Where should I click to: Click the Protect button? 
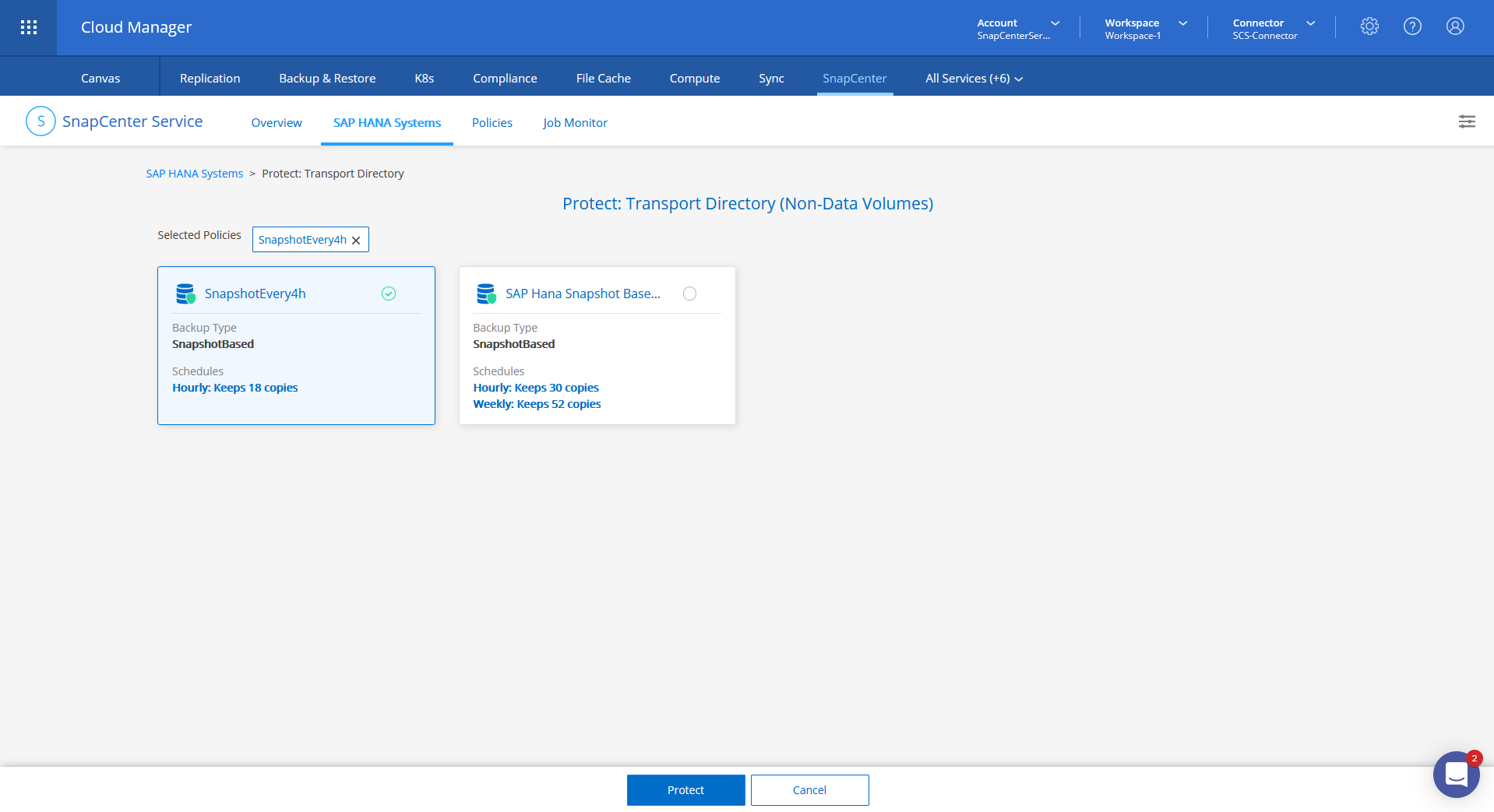click(685, 790)
